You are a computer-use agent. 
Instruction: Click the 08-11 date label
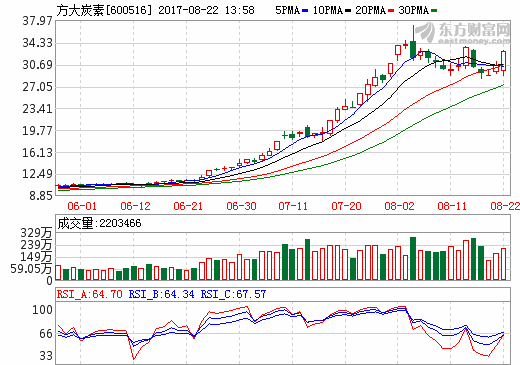pos(452,206)
